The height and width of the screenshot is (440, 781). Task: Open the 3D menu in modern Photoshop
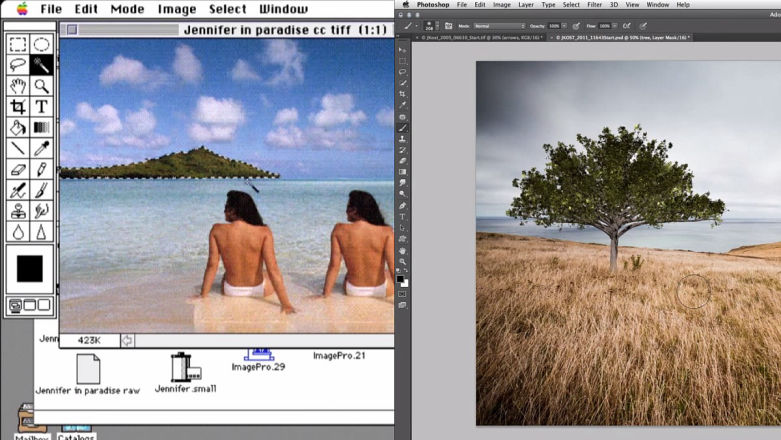tap(614, 4)
